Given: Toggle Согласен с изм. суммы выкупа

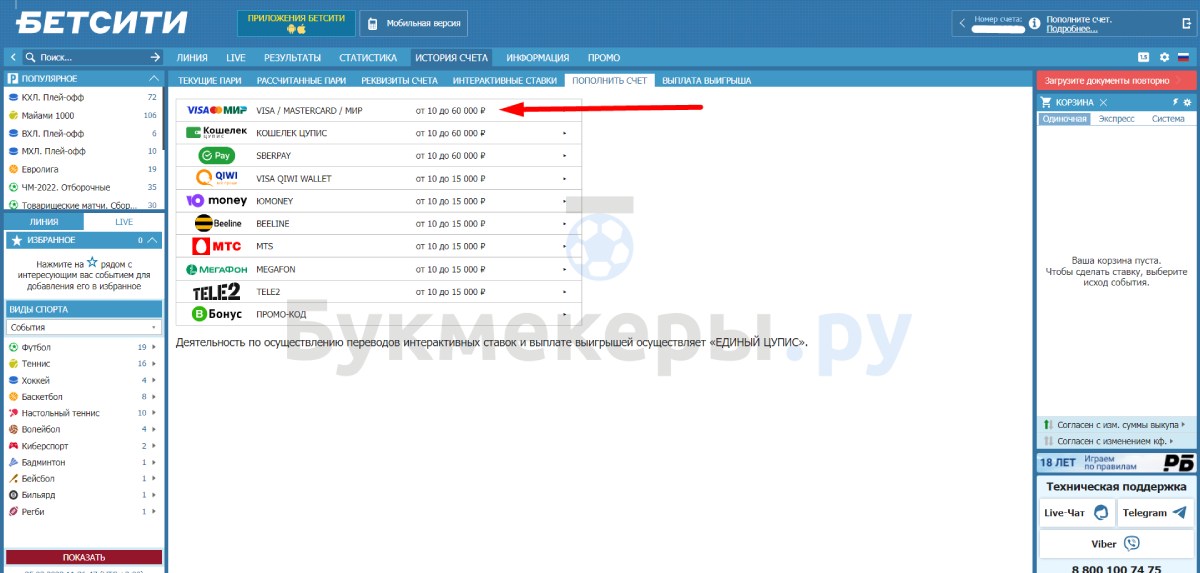Looking at the screenshot, I should pyautogui.click(x=1115, y=424).
